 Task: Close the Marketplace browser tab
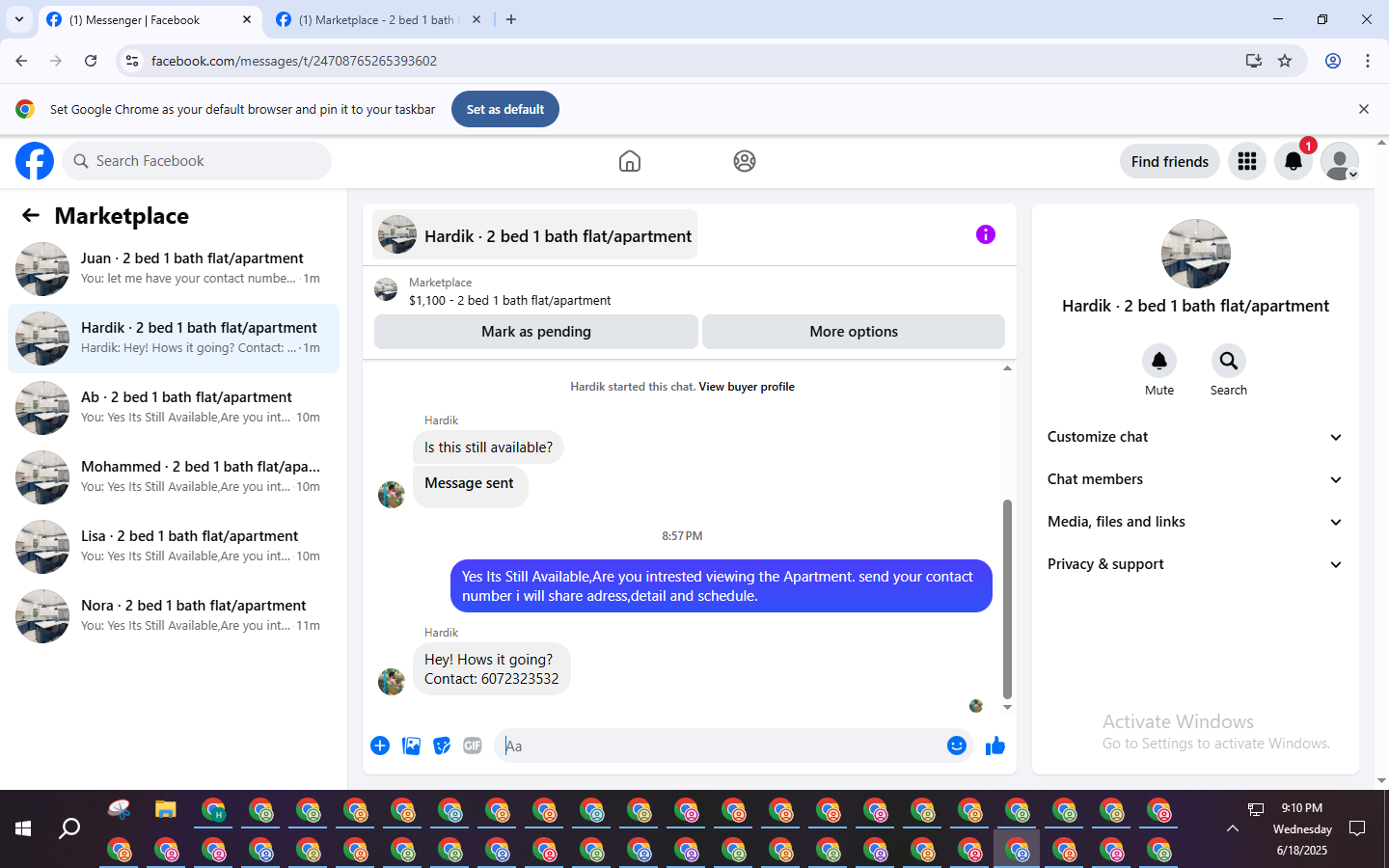pyautogui.click(x=477, y=19)
